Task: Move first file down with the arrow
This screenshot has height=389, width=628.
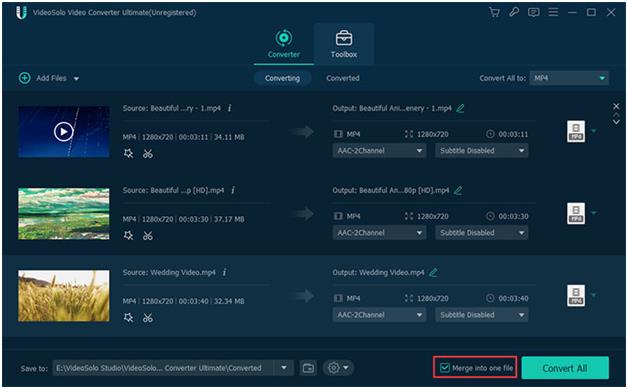Action: pos(616,122)
